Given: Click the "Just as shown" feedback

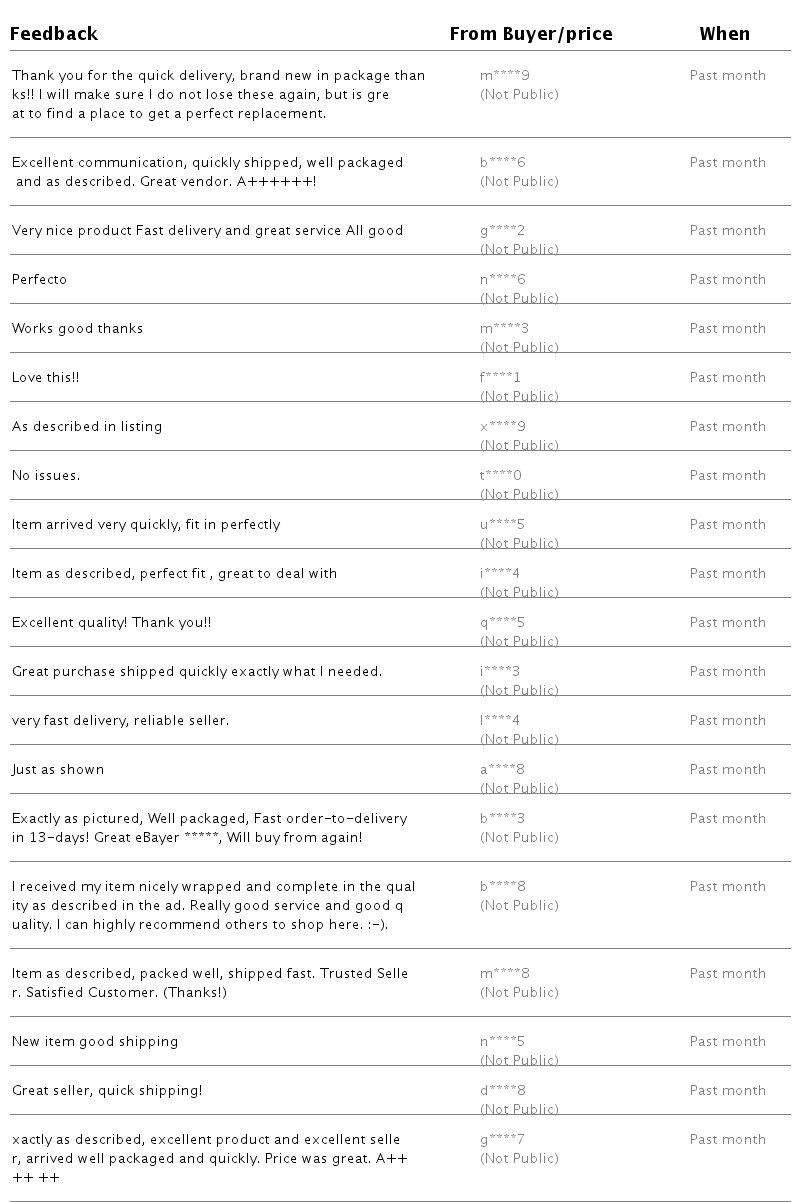Looking at the screenshot, I should coord(58,769).
